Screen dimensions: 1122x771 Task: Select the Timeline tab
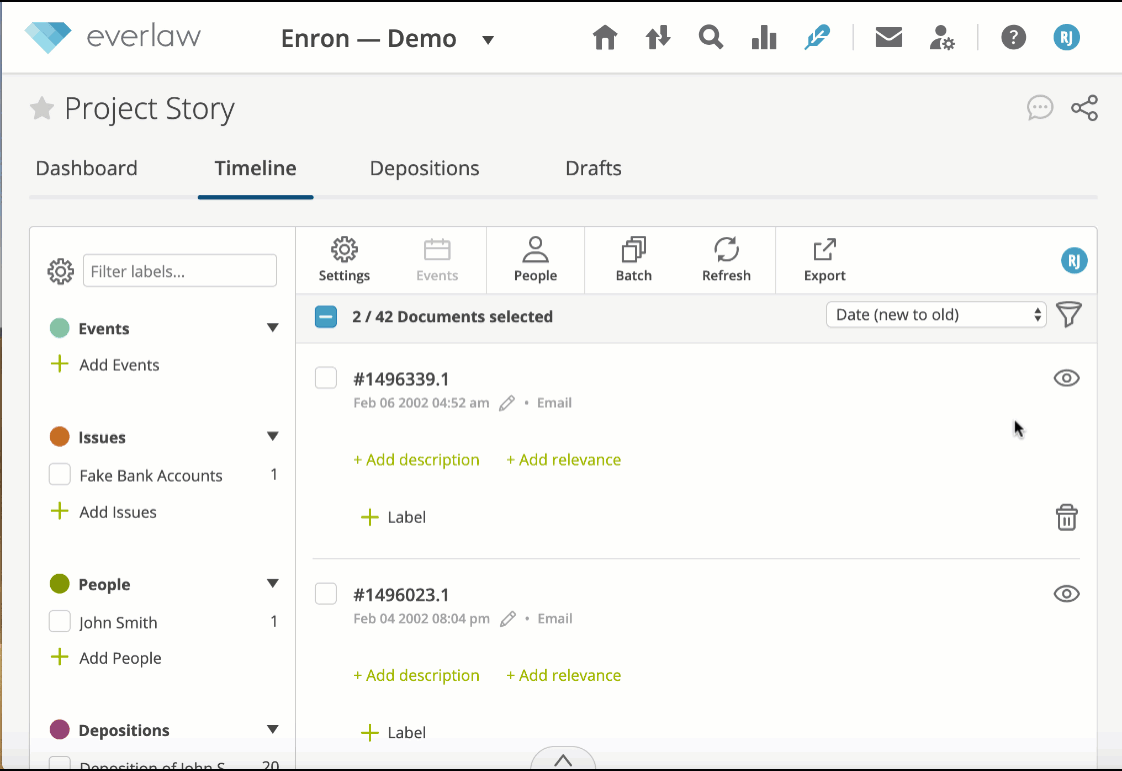(255, 168)
